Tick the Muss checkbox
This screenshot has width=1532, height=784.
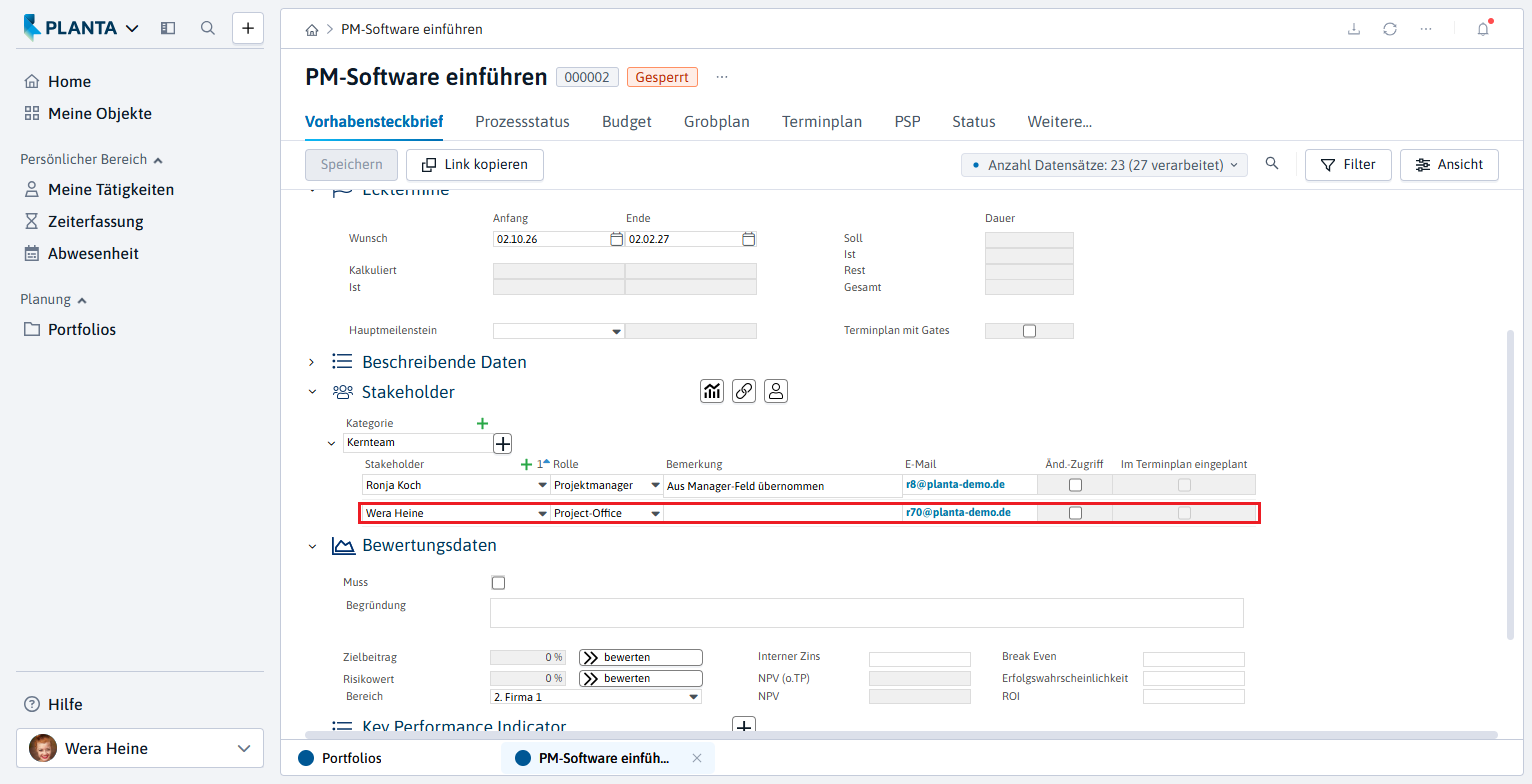click(498, 583)
